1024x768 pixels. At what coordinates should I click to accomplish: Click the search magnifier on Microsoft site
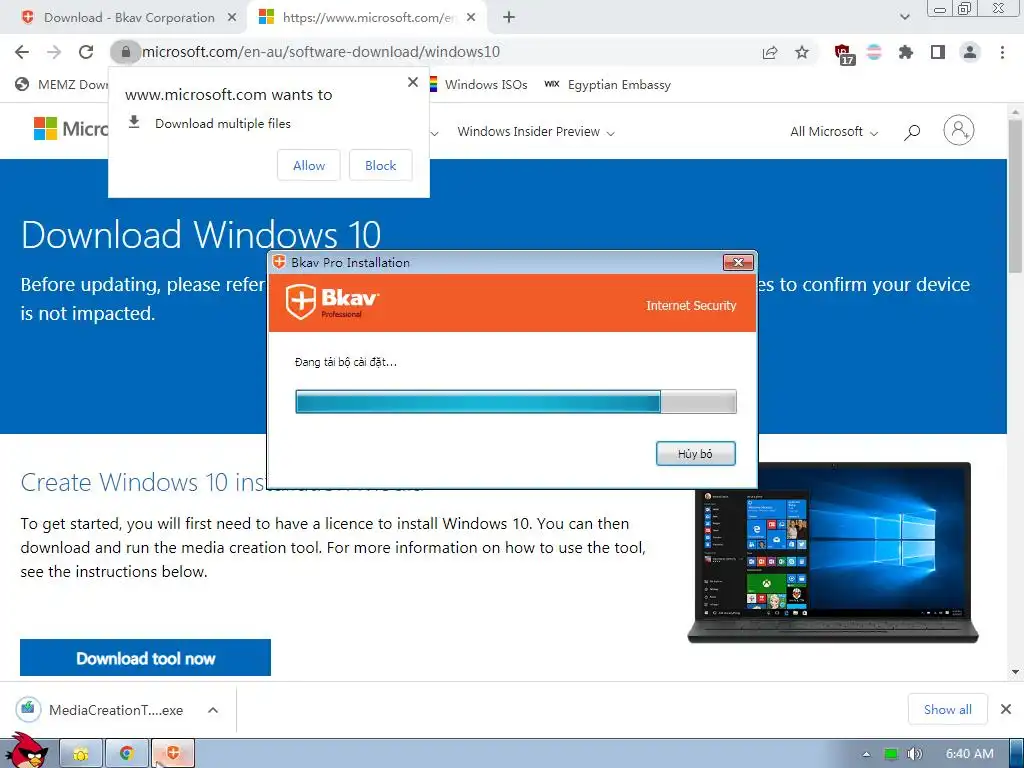click(912, 132)
